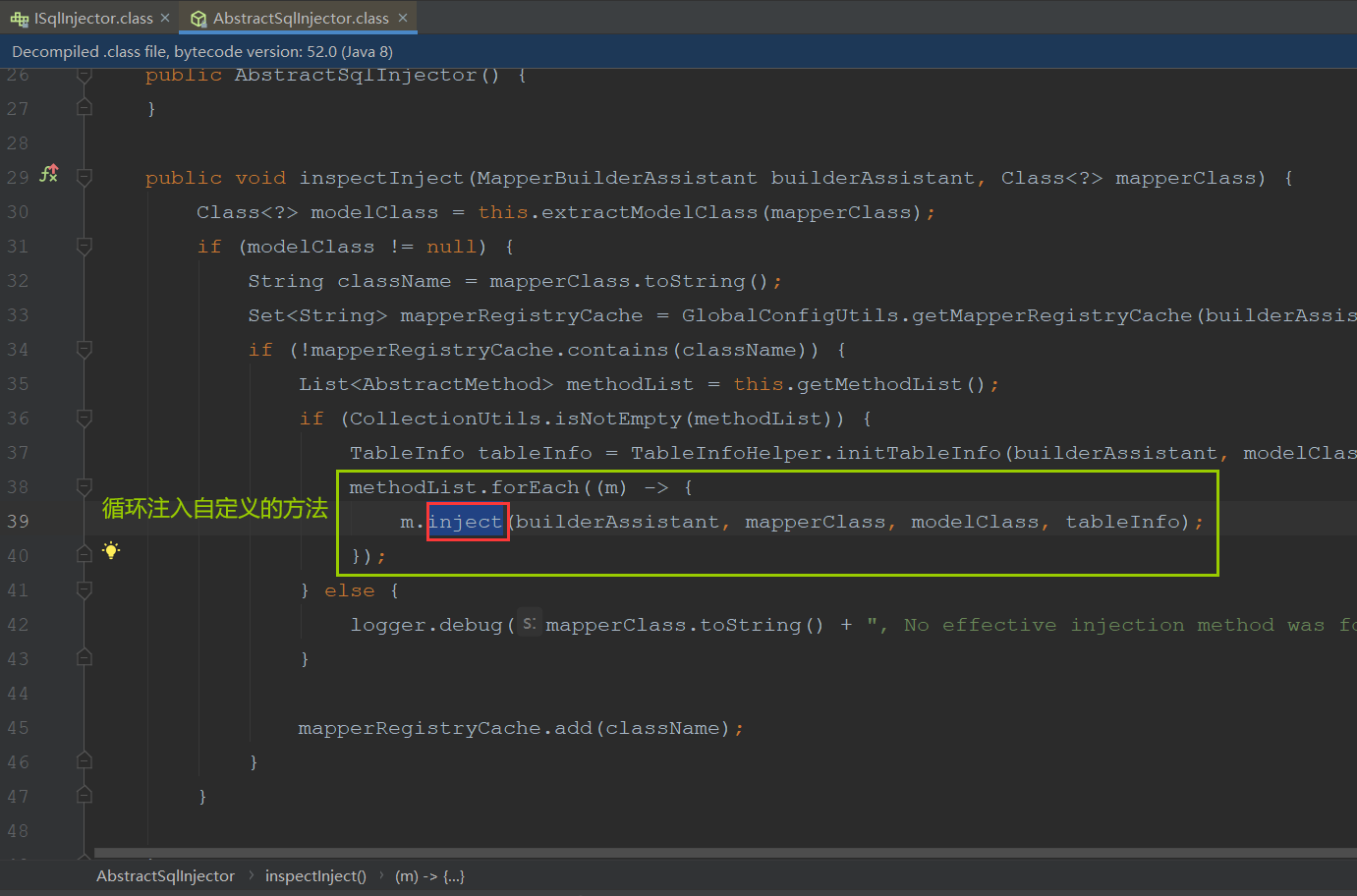
Task: Click the class icon on AbstractSqlInjector.class tab
Action: tap(198, 18)
